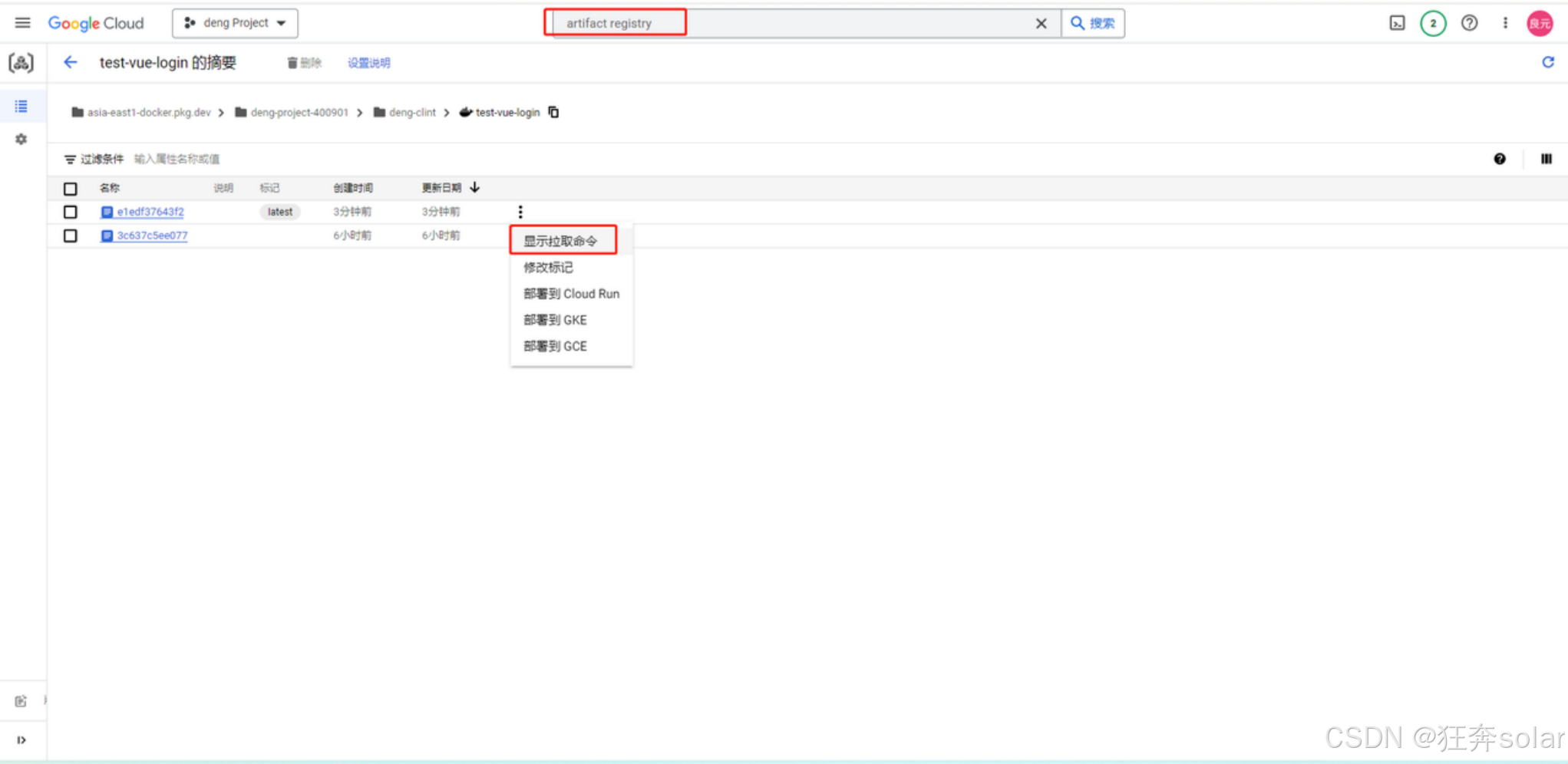Open the column display options icon
Viewport: 1568px width, 764px height.
click(x=1546, y=159)
